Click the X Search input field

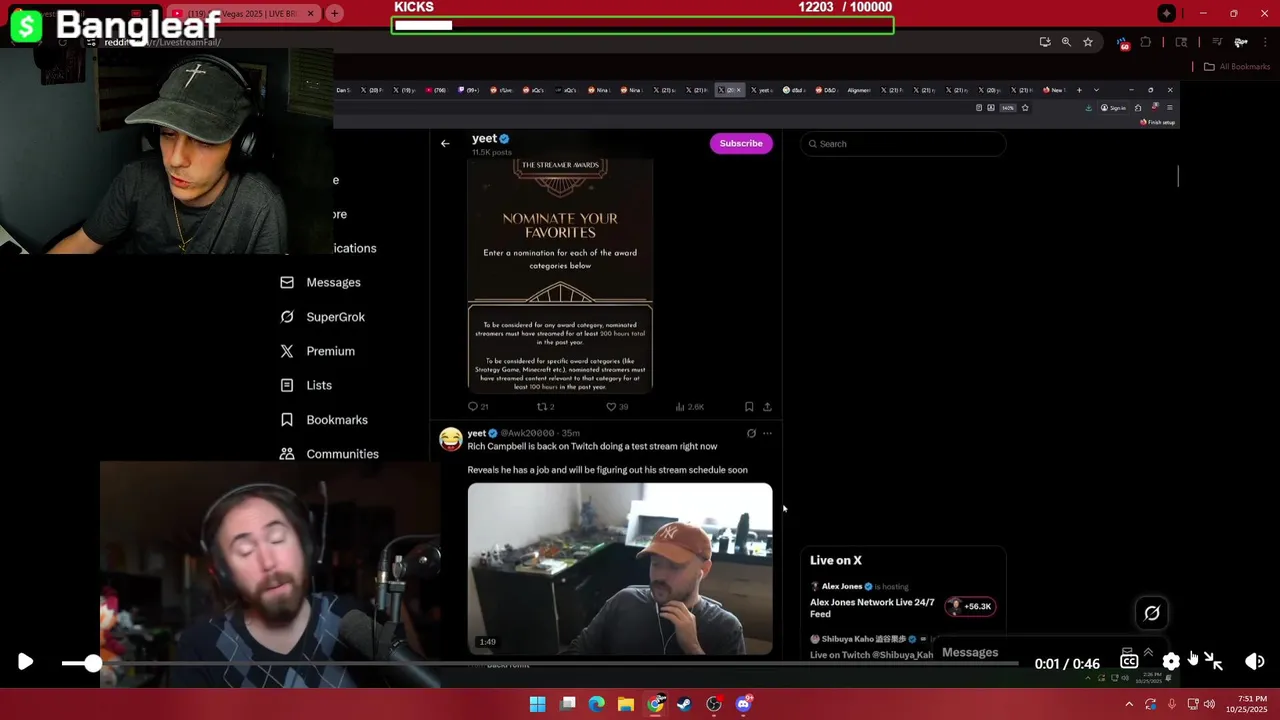[x=903, y=144]
